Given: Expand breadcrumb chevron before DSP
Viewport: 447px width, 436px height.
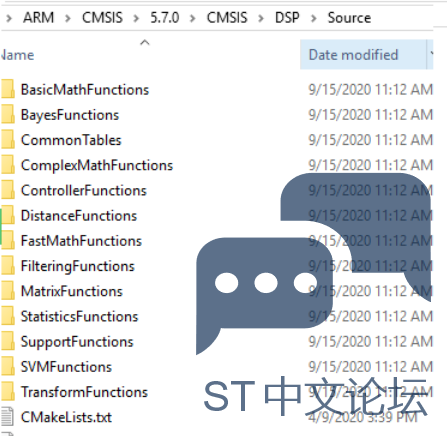Looking at the screenshot, I should click(261, 18).
